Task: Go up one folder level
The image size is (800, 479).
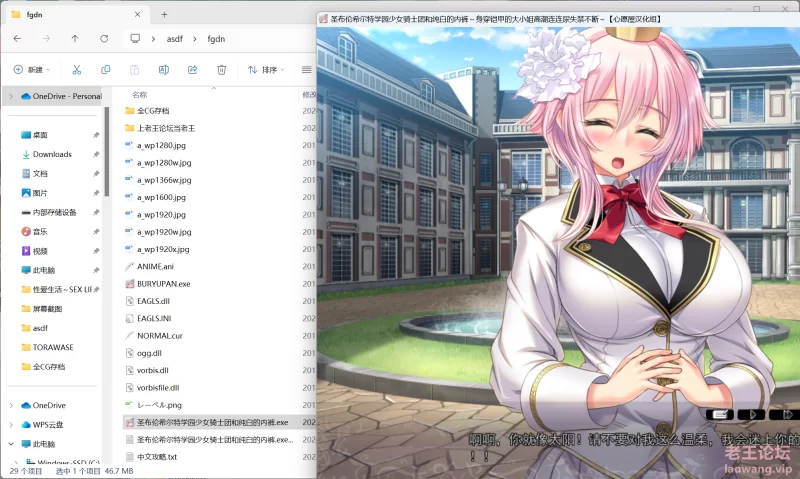Action: 75,39
